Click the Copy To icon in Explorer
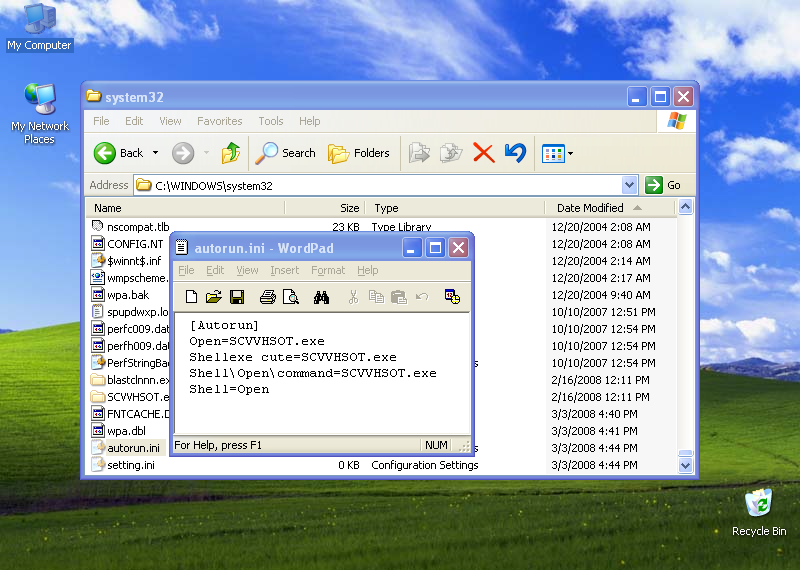This screenshot has width=800, height=570. 451,153
